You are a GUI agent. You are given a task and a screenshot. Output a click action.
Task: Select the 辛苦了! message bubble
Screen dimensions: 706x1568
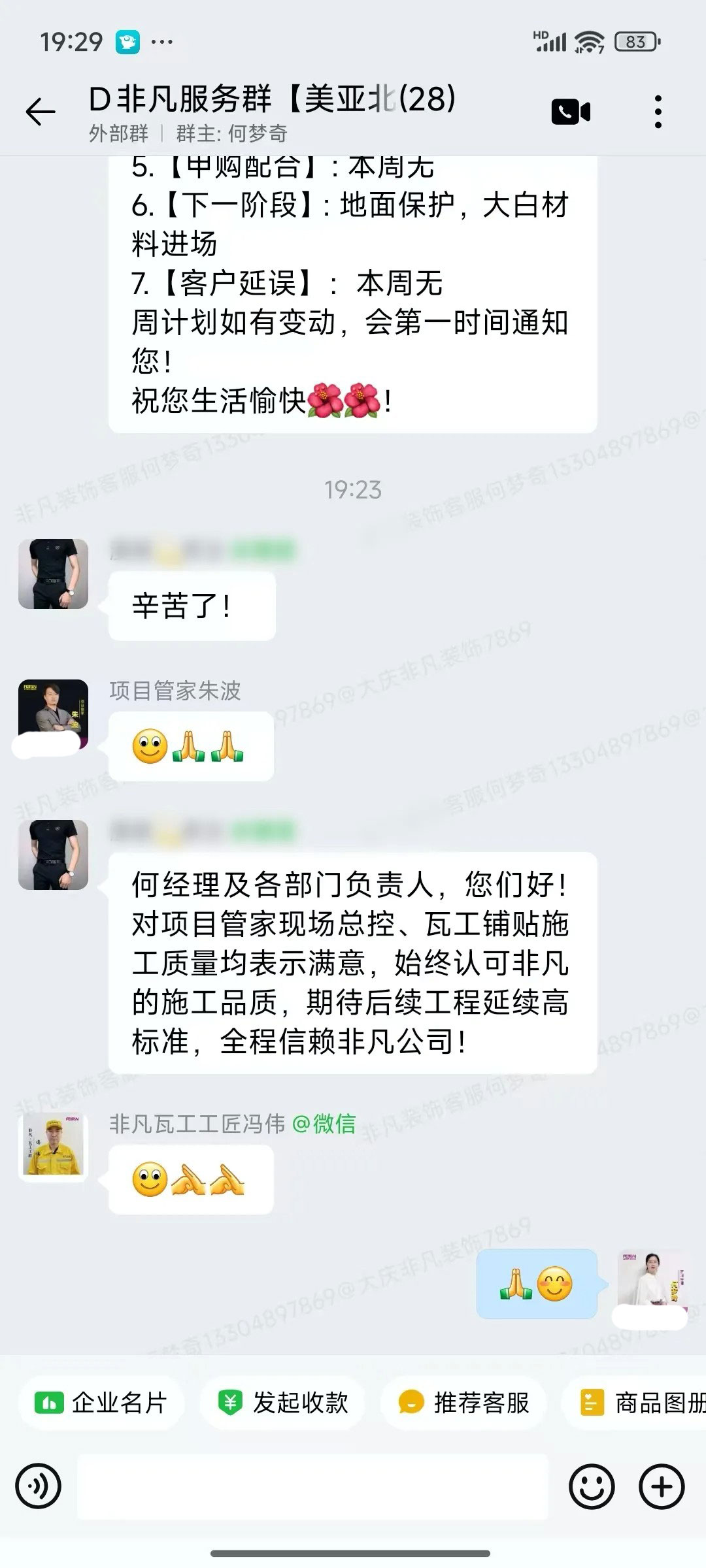192,606
